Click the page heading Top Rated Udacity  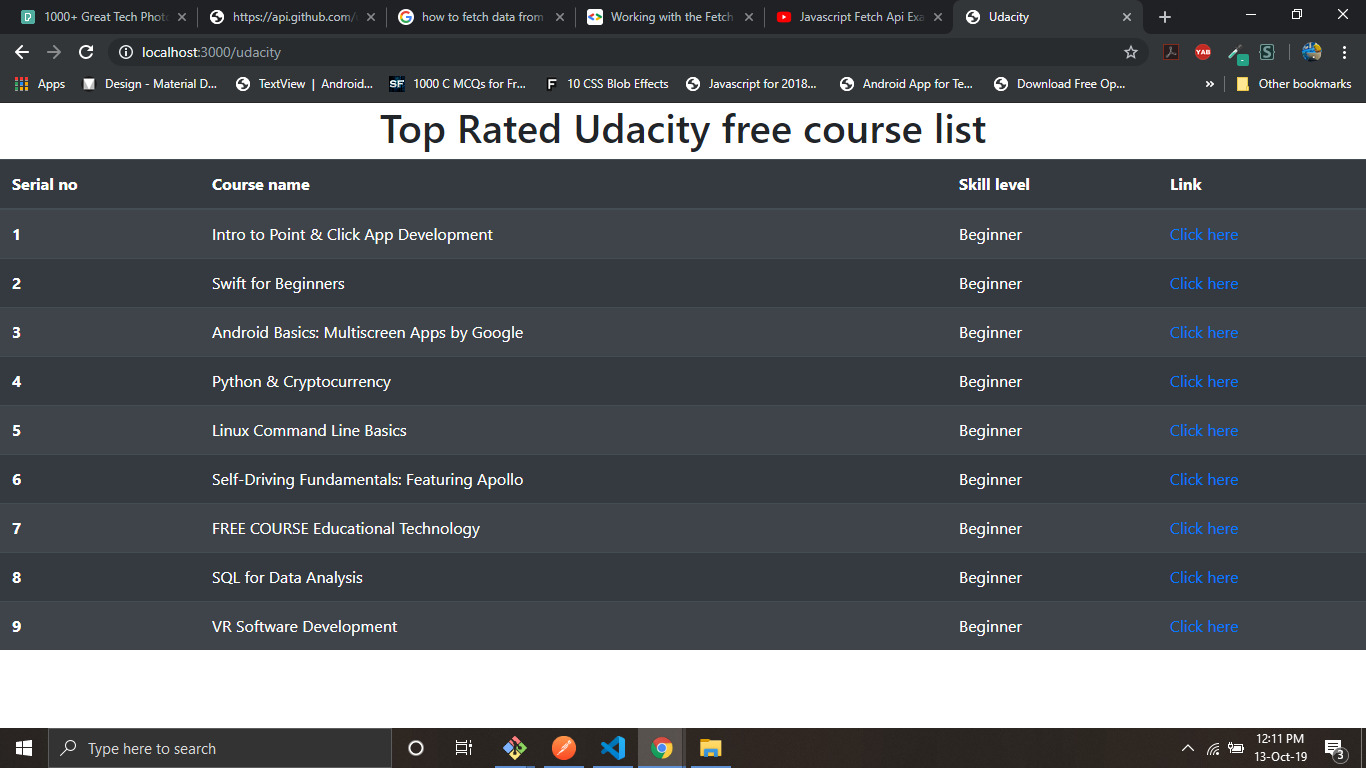683,130
